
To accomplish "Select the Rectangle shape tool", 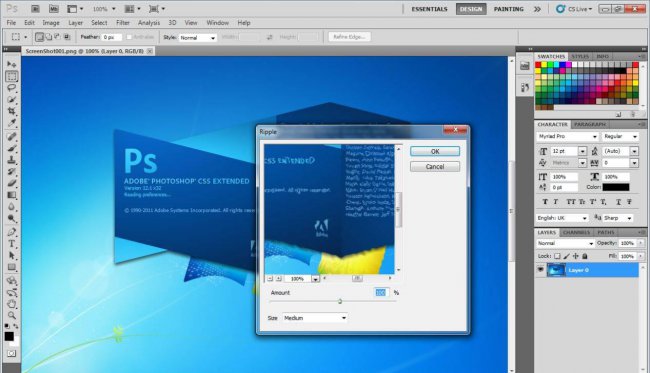I will click(12, 267).
